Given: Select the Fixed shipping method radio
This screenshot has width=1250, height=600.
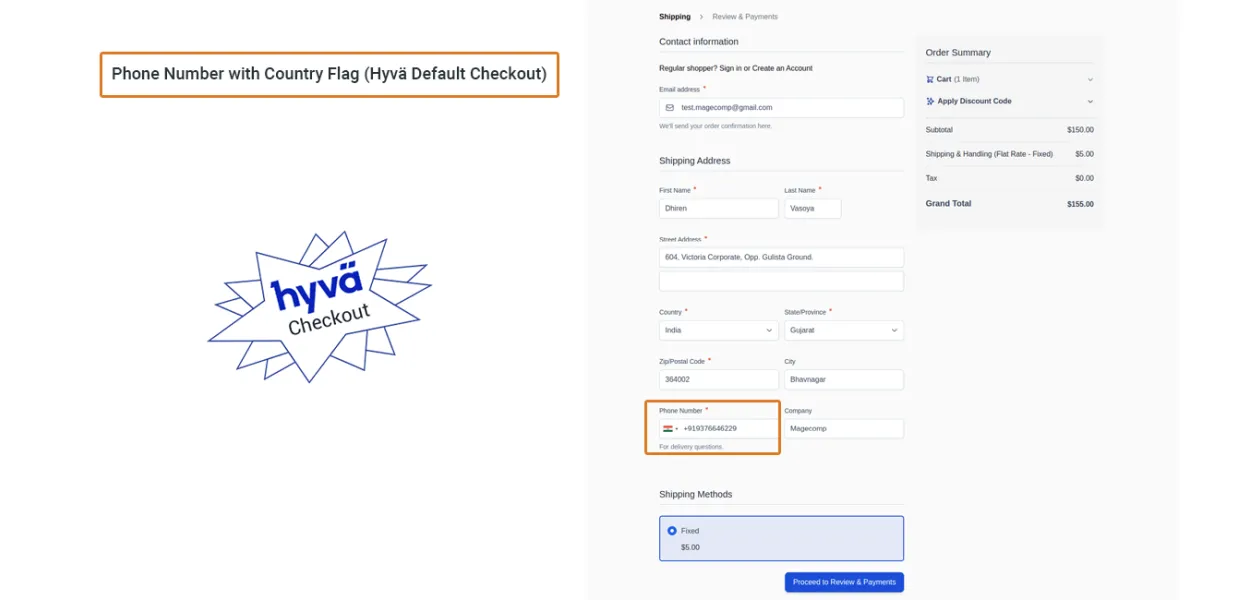Looking at the screenshot, I should coord(672,531).
